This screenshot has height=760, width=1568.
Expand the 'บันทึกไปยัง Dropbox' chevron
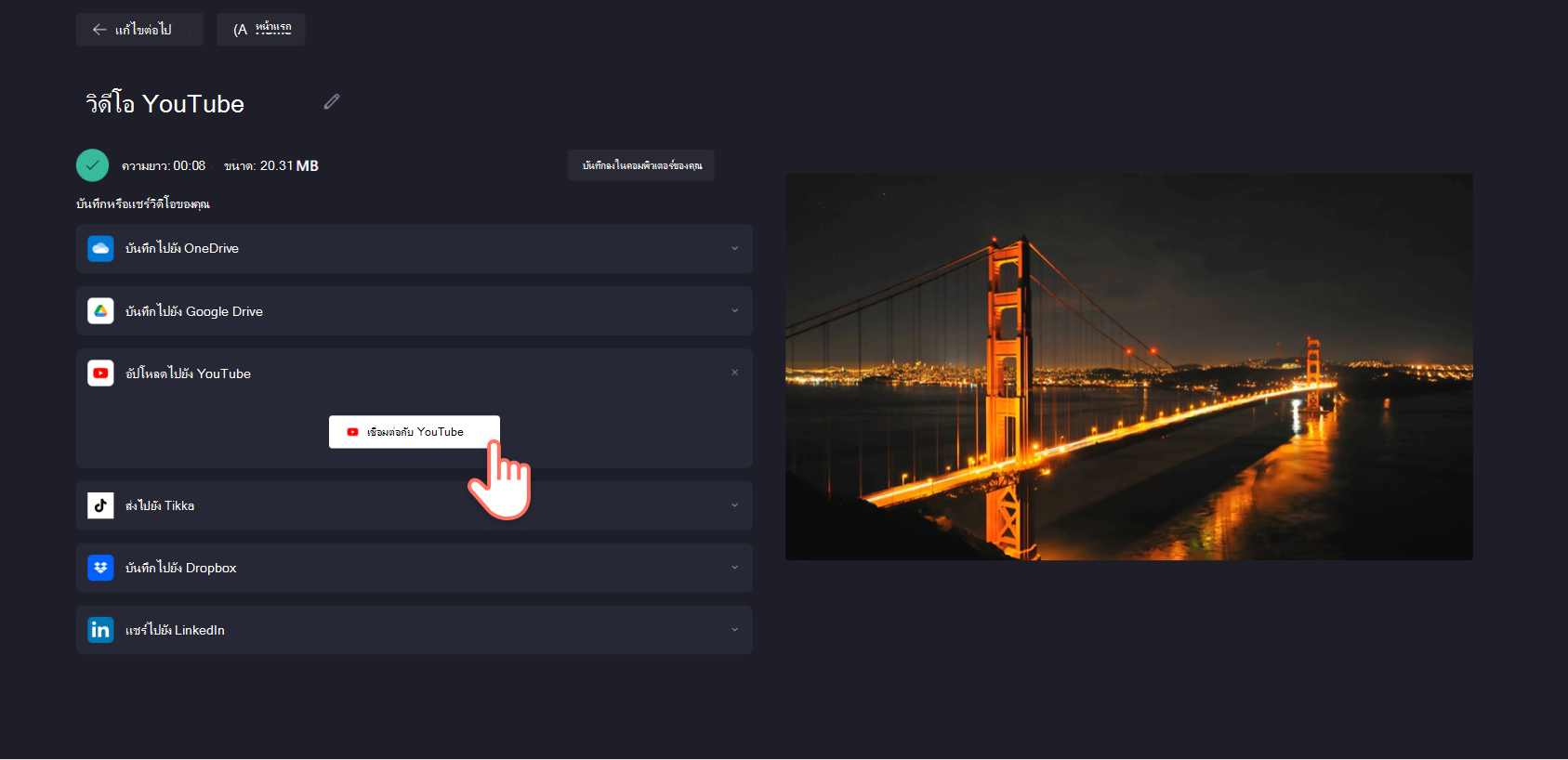point(734,568)
